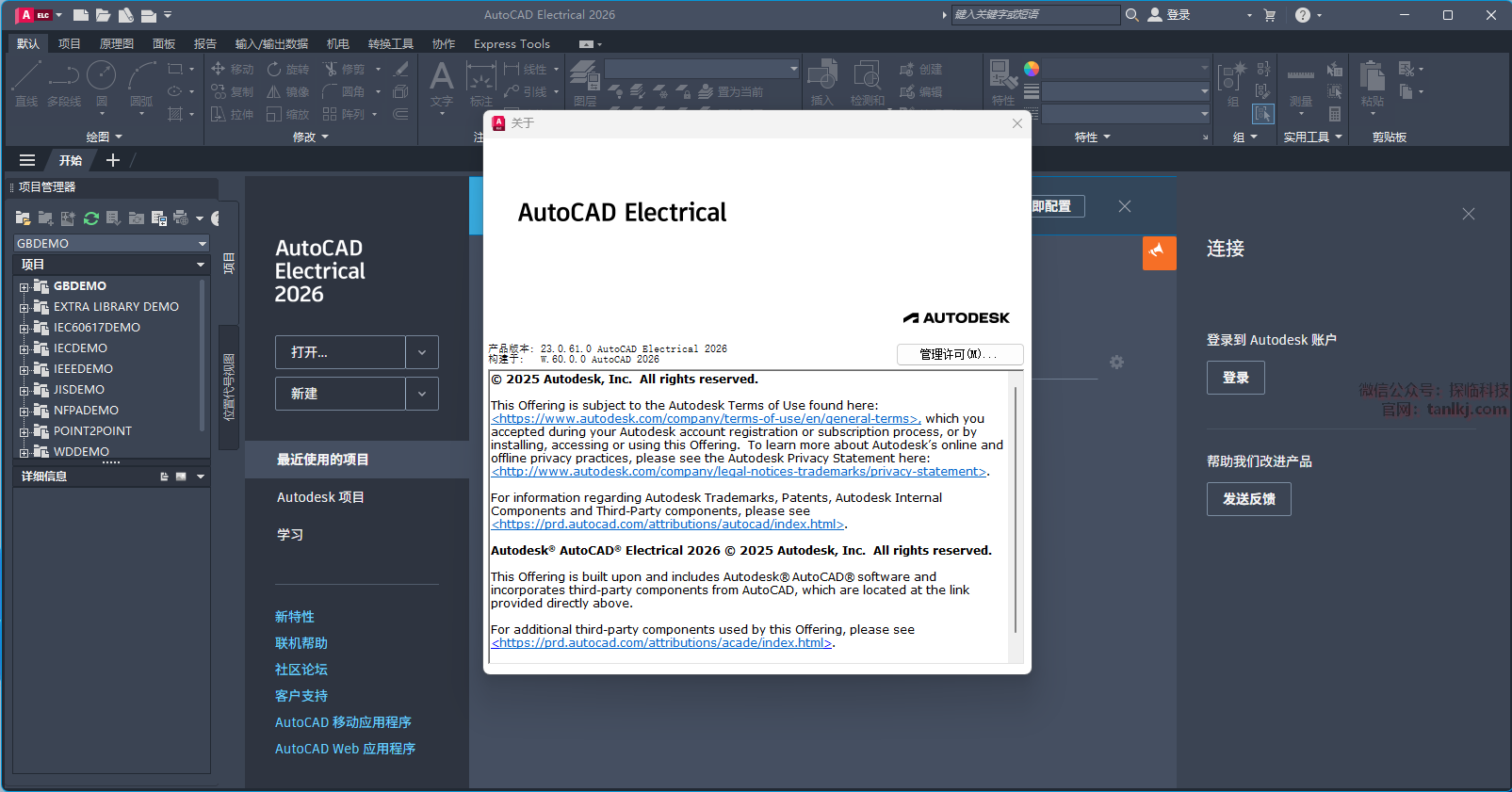
Task: Toggle details panel preview image view
Action: tap(181, 477)
